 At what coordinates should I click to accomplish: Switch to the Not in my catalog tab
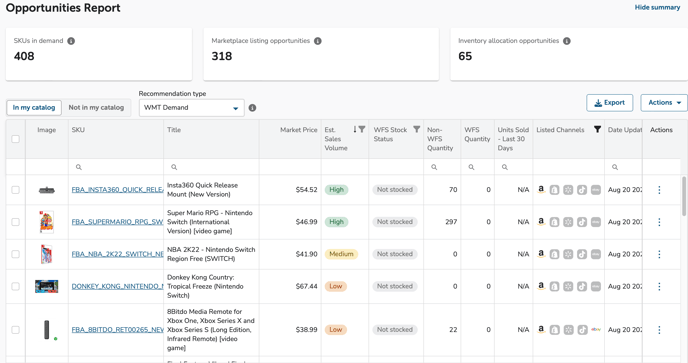[96, 108]
